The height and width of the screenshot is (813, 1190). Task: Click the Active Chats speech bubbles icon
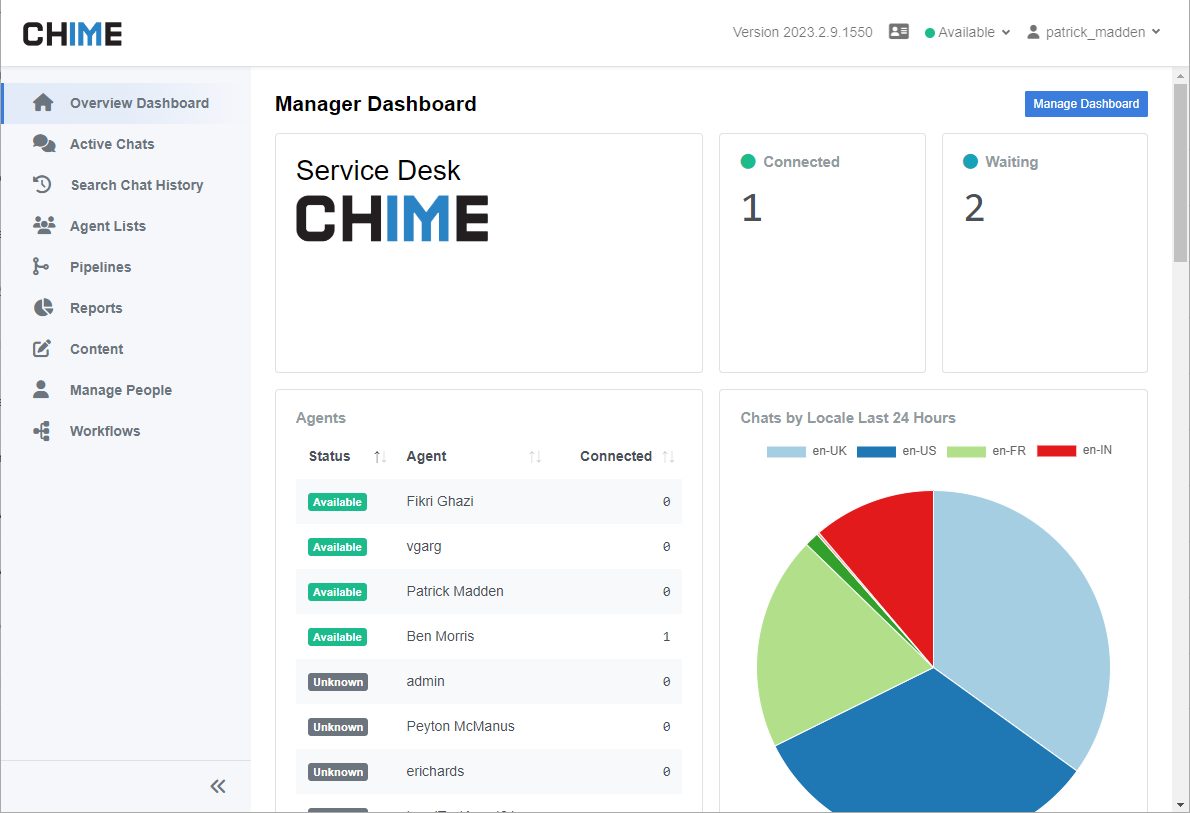click(x=44, y=143)
